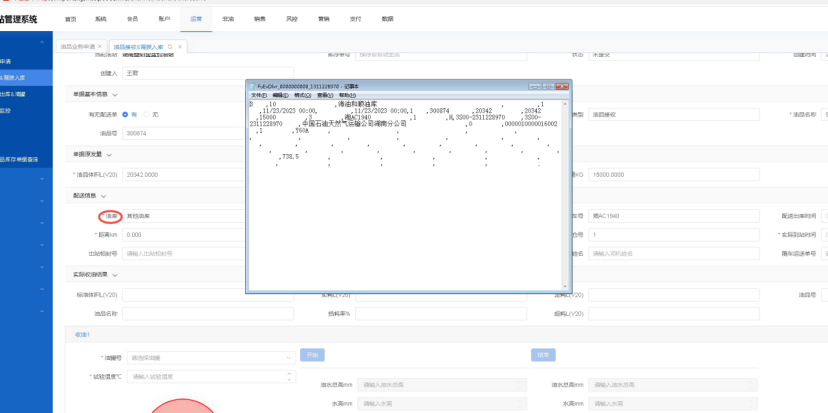The height and width of the screenshot is (413, 828).
Task: Open Notepad 文件 menu
Action: [x=257, y=95]
